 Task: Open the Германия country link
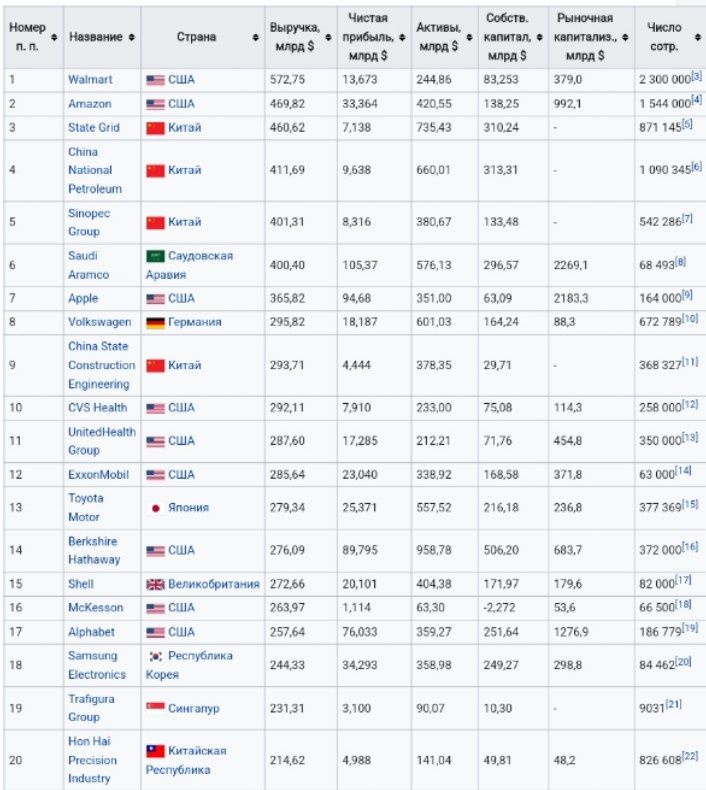195,322
